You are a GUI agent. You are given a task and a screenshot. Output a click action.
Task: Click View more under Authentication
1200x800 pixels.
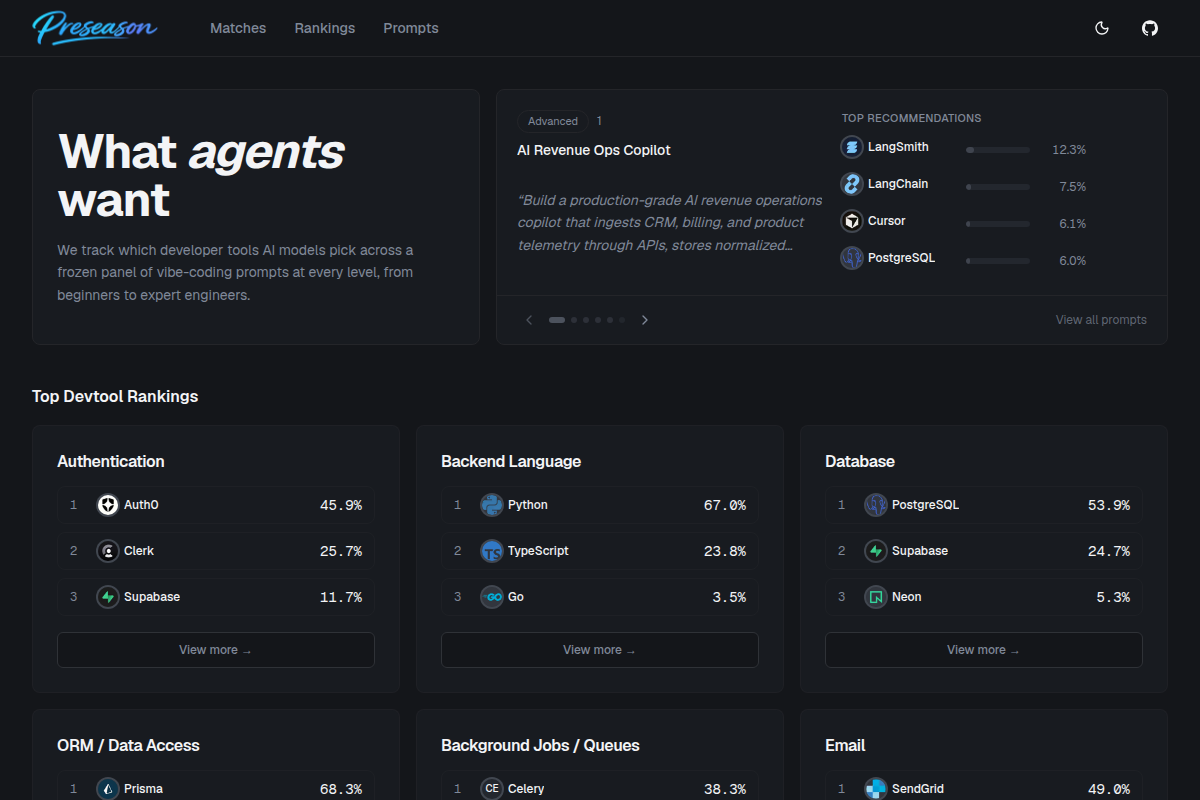(x=216, y=650)
